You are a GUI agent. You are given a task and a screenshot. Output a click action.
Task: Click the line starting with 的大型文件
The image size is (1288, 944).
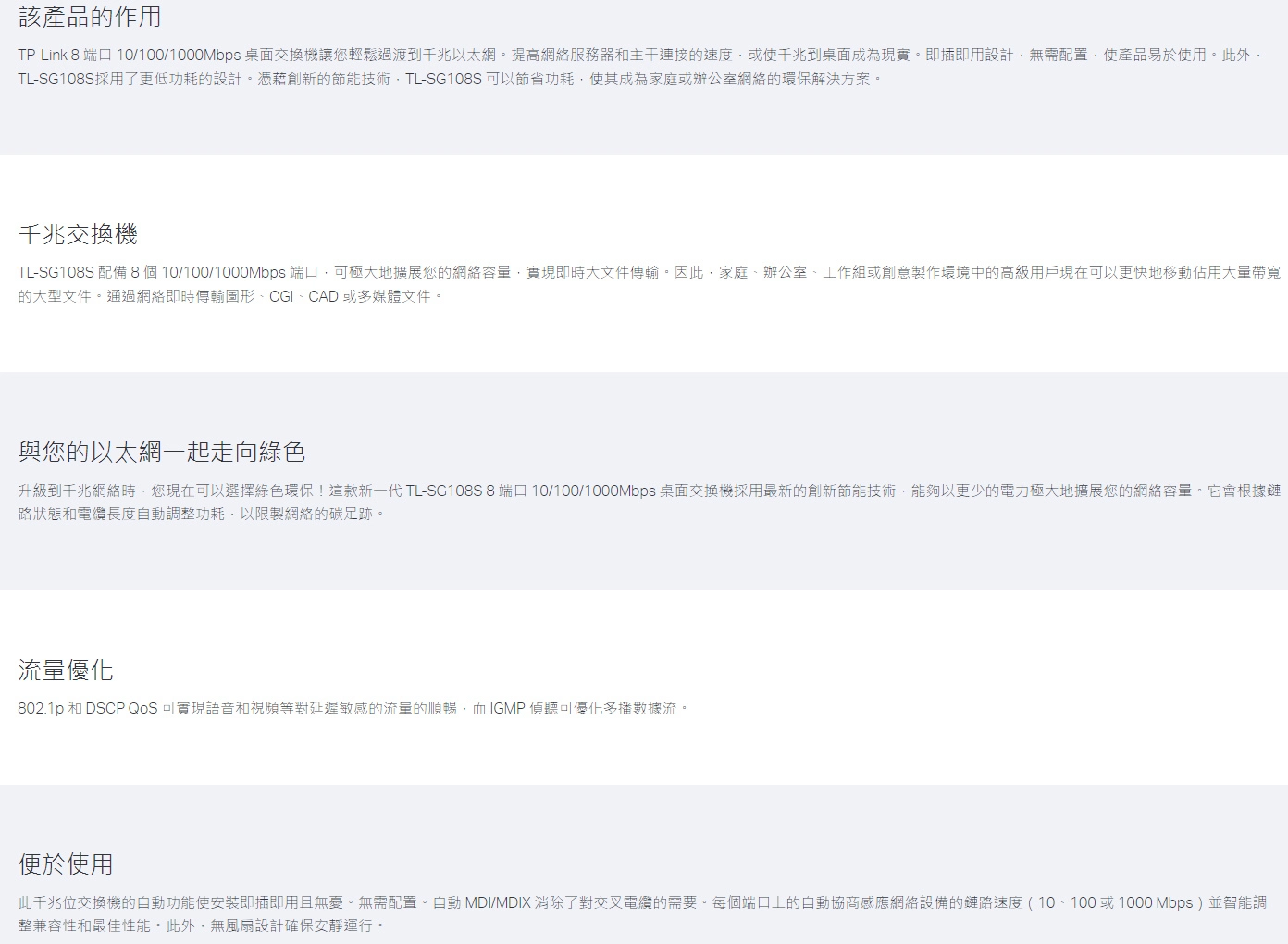(x=231, y=297)
